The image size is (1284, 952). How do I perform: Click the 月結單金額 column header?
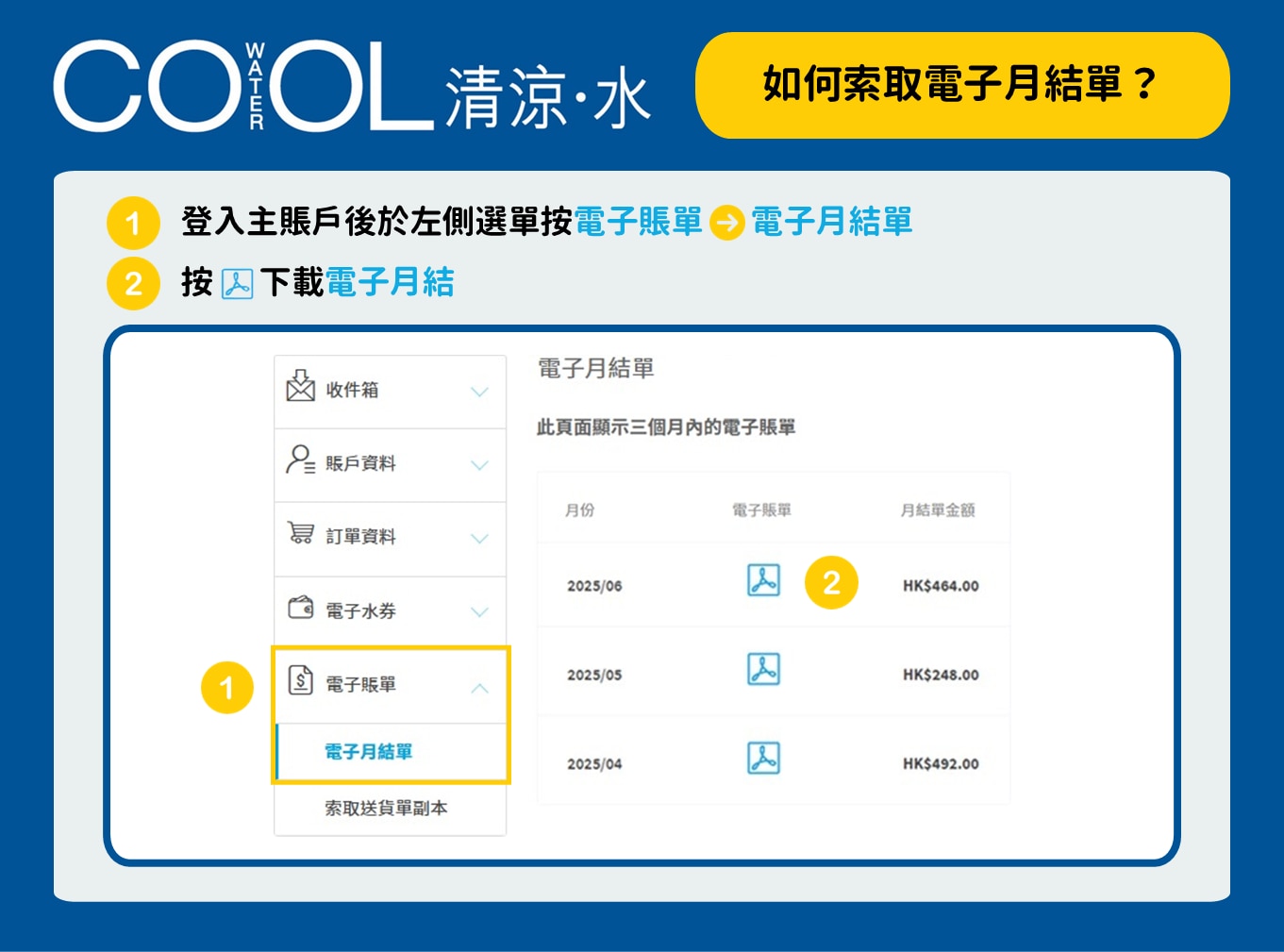[937, 510]
